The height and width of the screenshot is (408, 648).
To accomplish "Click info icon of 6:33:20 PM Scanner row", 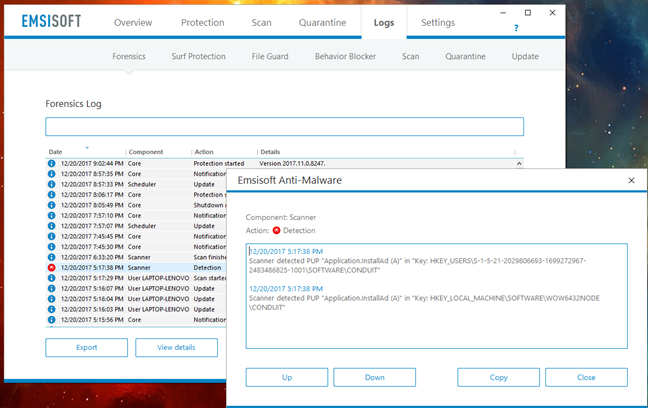I will [x=51, y=257].
